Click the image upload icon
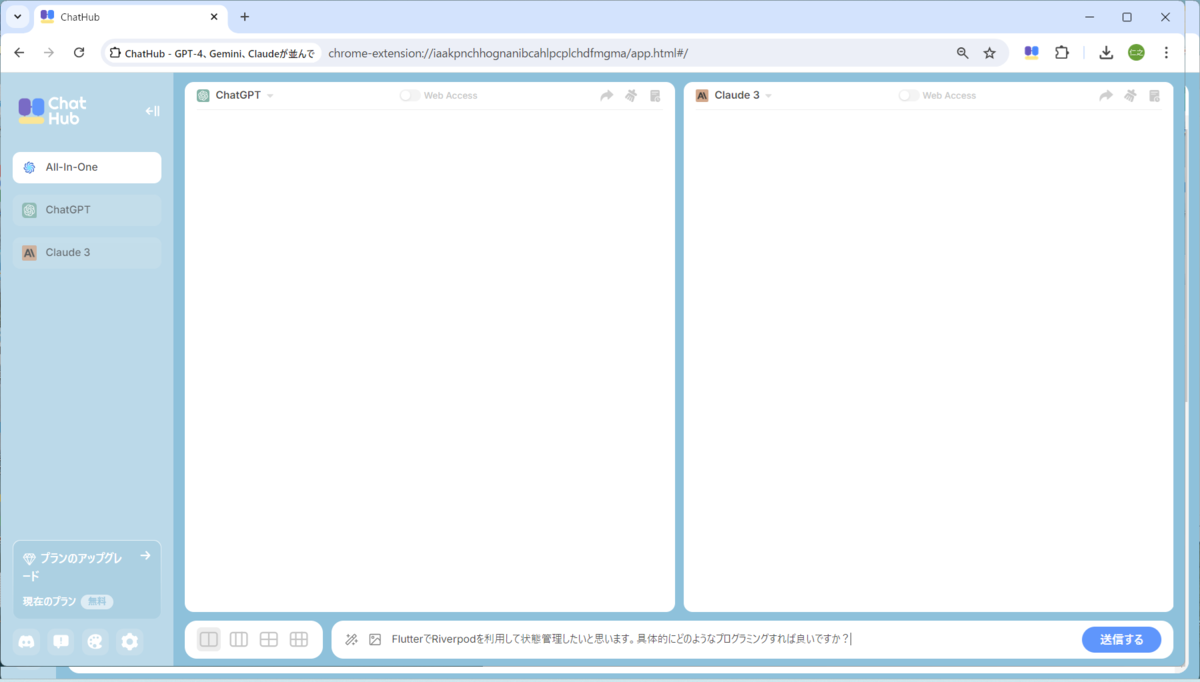 click(375, 639)
